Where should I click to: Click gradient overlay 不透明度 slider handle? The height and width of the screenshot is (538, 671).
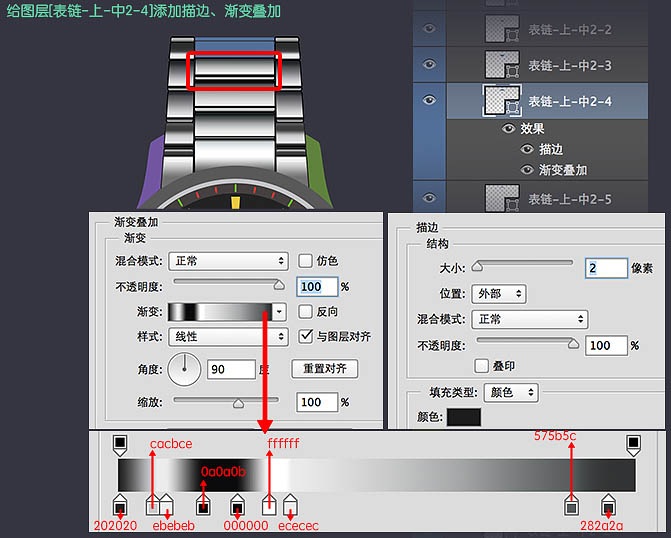click(x=279, y=285)
